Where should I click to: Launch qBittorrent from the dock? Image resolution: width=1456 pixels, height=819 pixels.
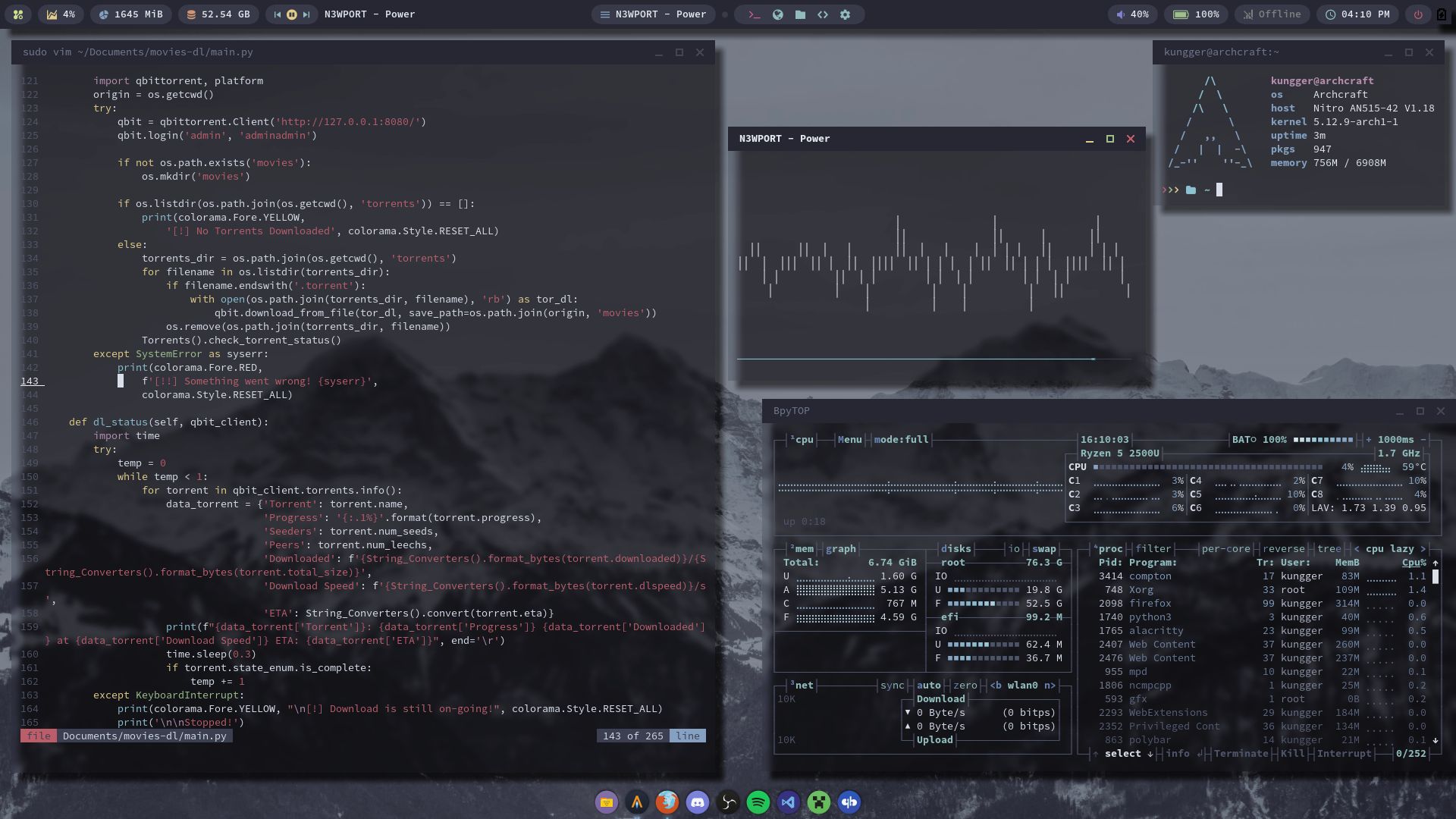[x=849, y=802]
